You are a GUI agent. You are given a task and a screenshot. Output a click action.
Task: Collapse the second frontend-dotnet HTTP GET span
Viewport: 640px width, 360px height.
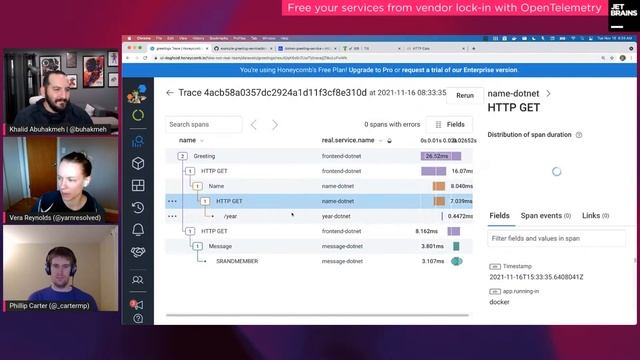pyautogui.click(x=190, y=231)
